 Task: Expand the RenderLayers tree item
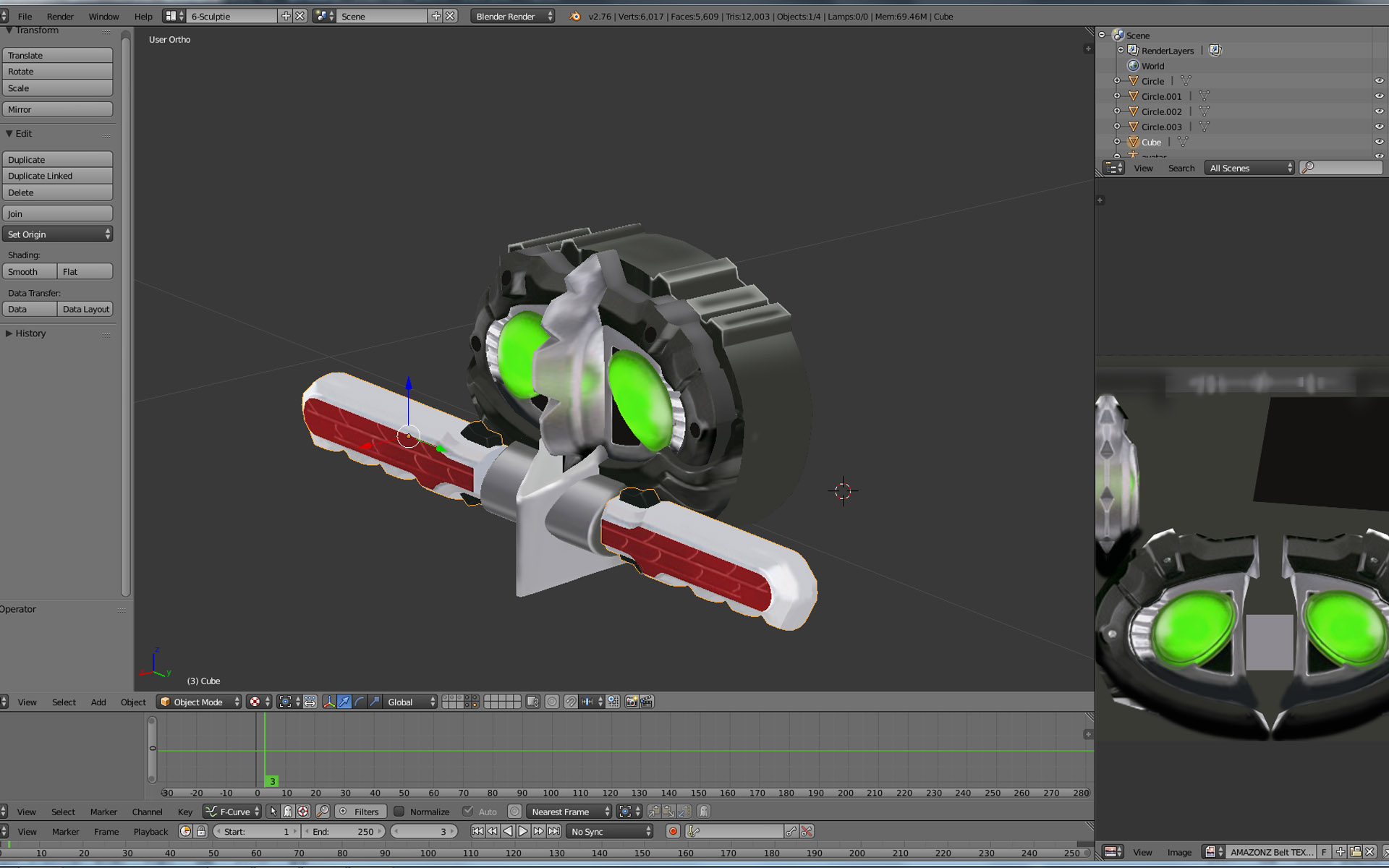click(x=1121, y=51)
